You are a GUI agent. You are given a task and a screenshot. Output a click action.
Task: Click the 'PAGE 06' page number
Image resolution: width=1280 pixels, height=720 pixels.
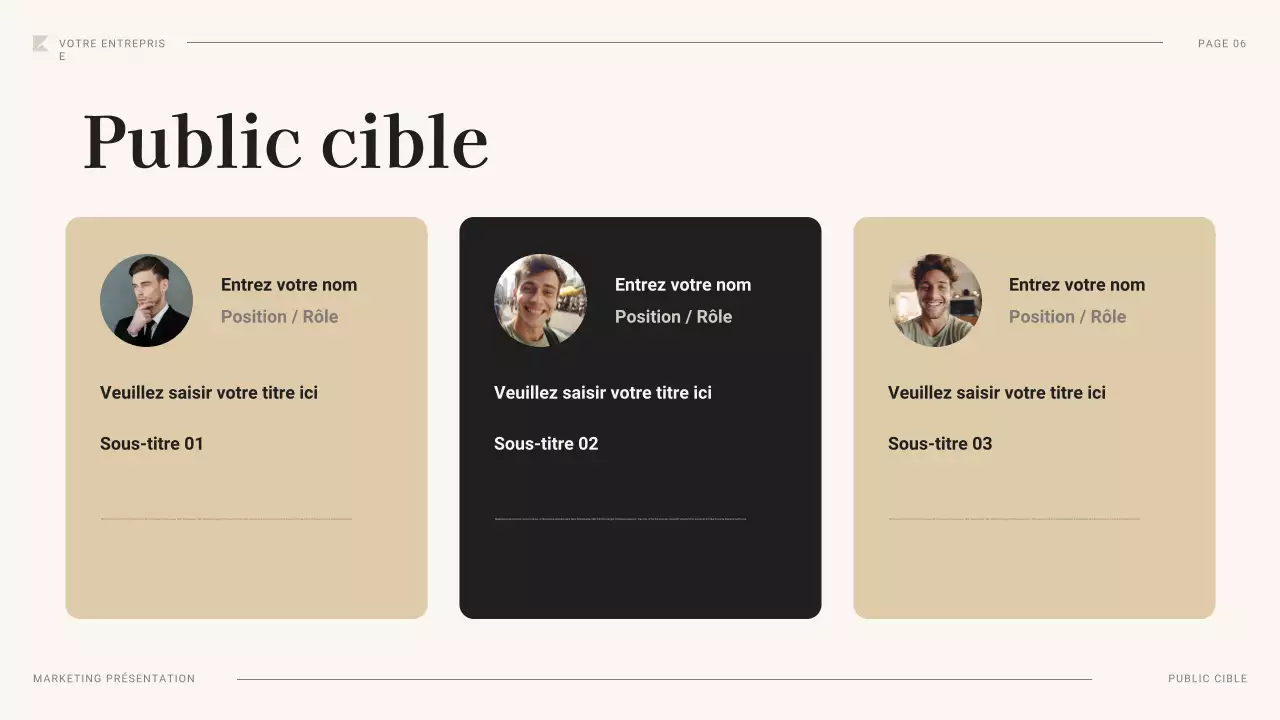click(1222, 44)
